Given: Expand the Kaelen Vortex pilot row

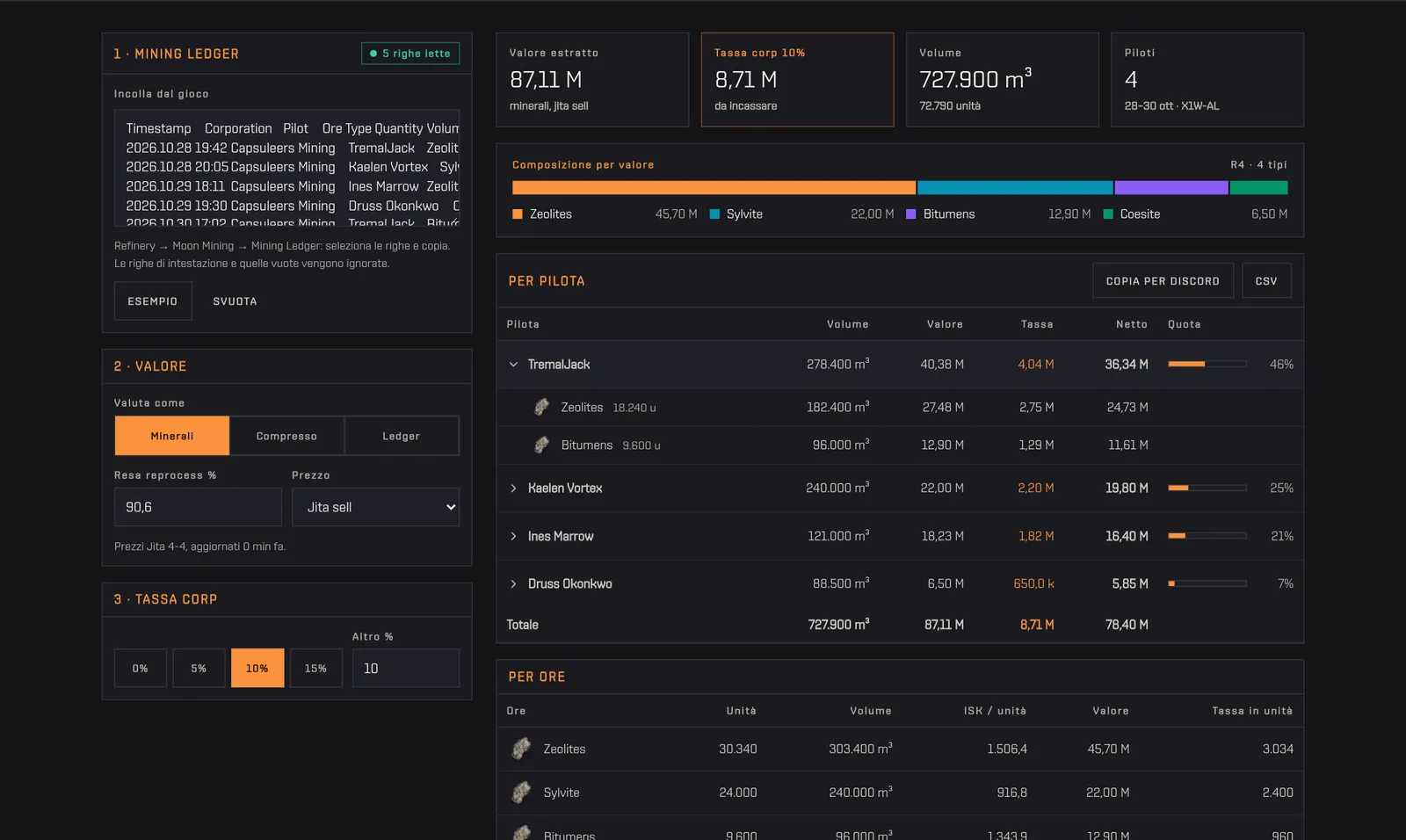Looking at the screenshot, I should (513, 488).
